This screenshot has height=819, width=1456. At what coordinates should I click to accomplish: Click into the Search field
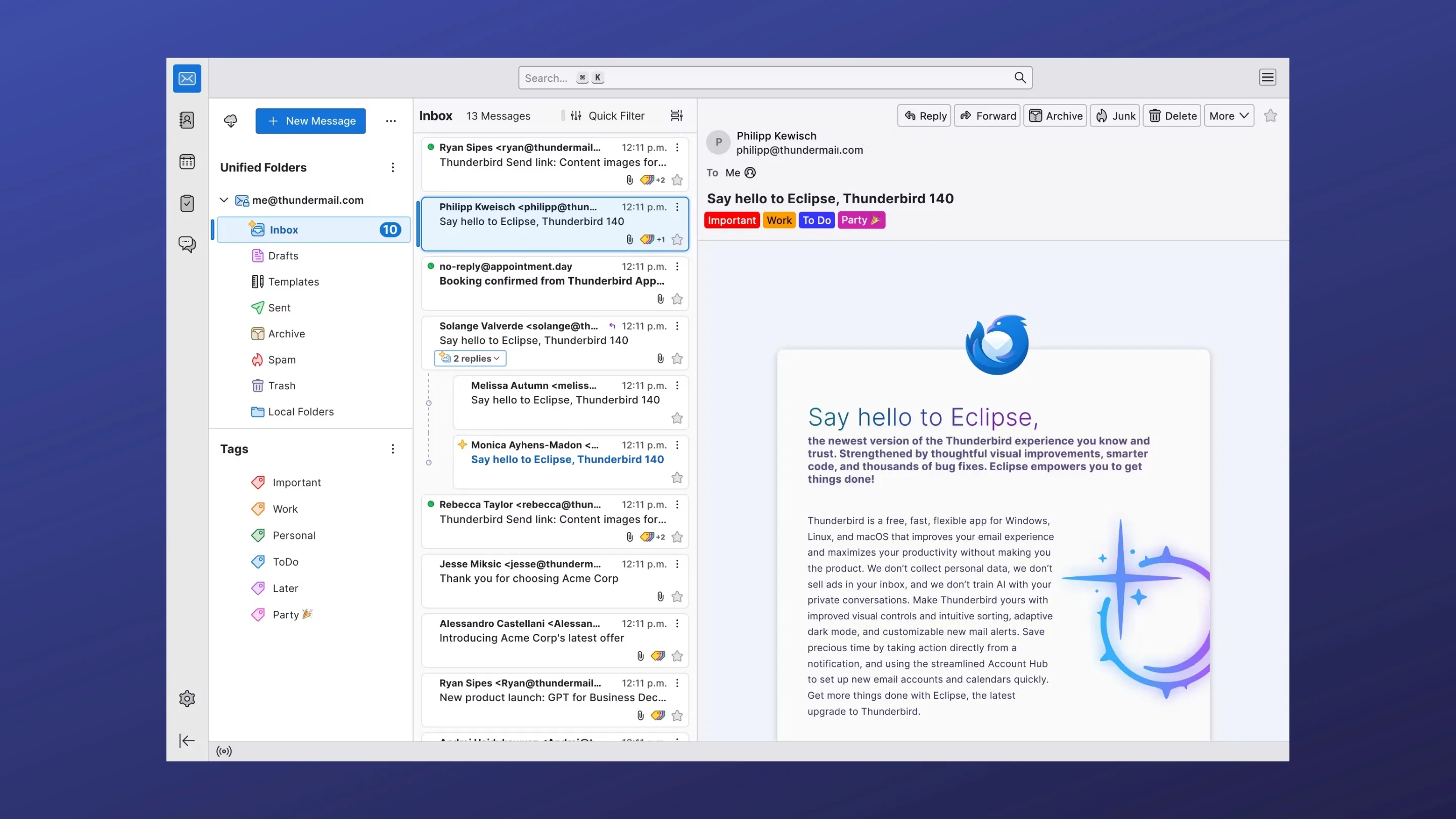tap(775, 77)
